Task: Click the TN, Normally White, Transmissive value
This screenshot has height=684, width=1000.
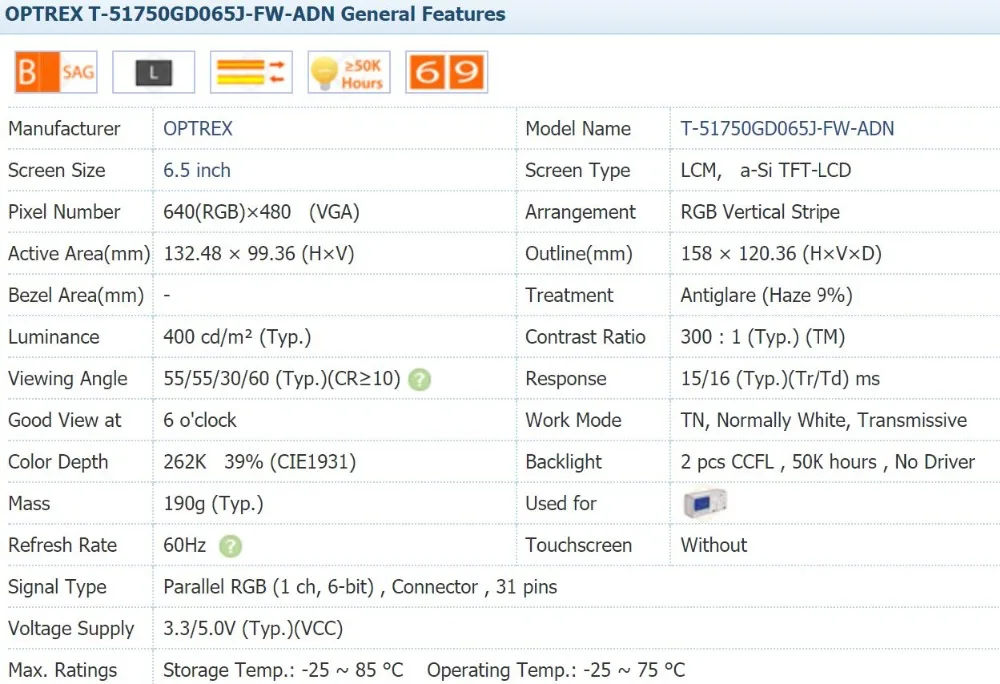Action: [x=824, y=420]
